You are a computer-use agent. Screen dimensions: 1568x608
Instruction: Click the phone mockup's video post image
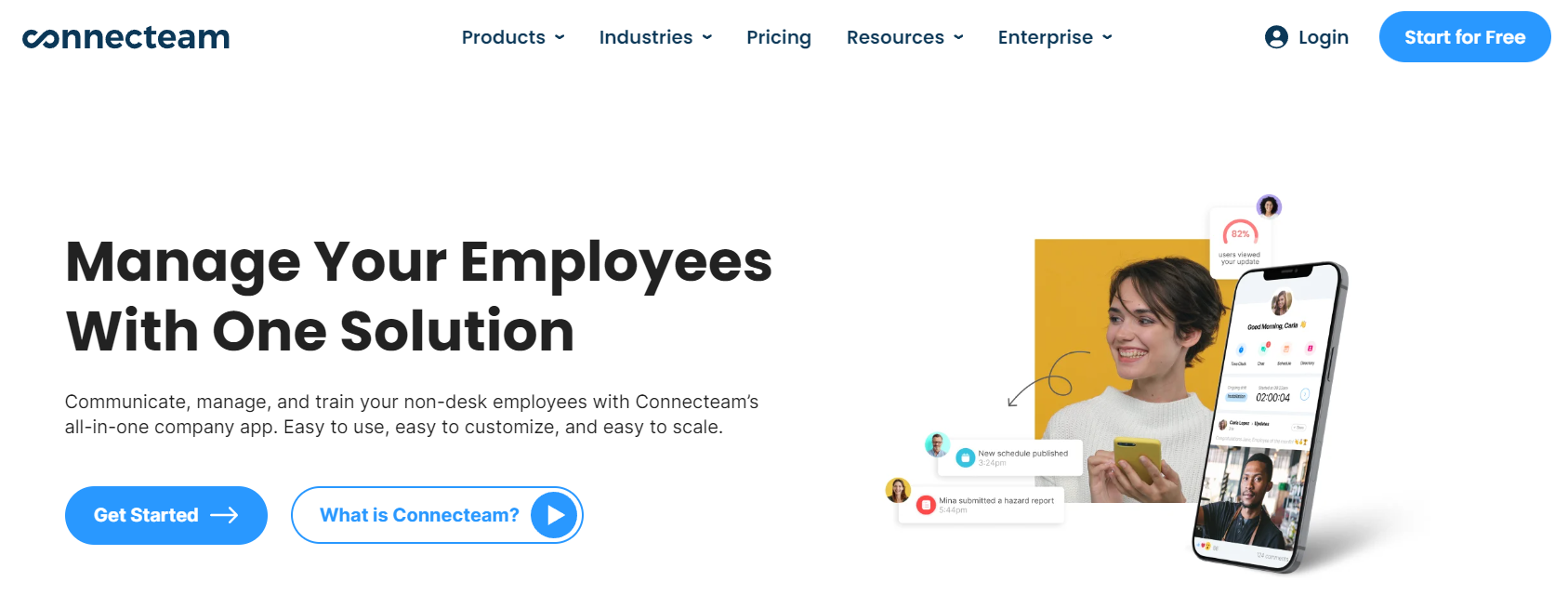tap(1250, 499)
